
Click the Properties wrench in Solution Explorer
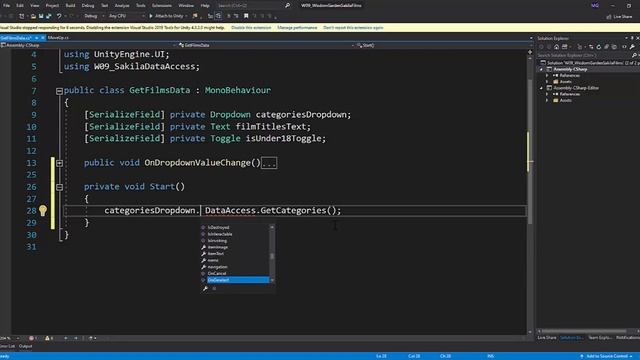(x=632, y=47)
